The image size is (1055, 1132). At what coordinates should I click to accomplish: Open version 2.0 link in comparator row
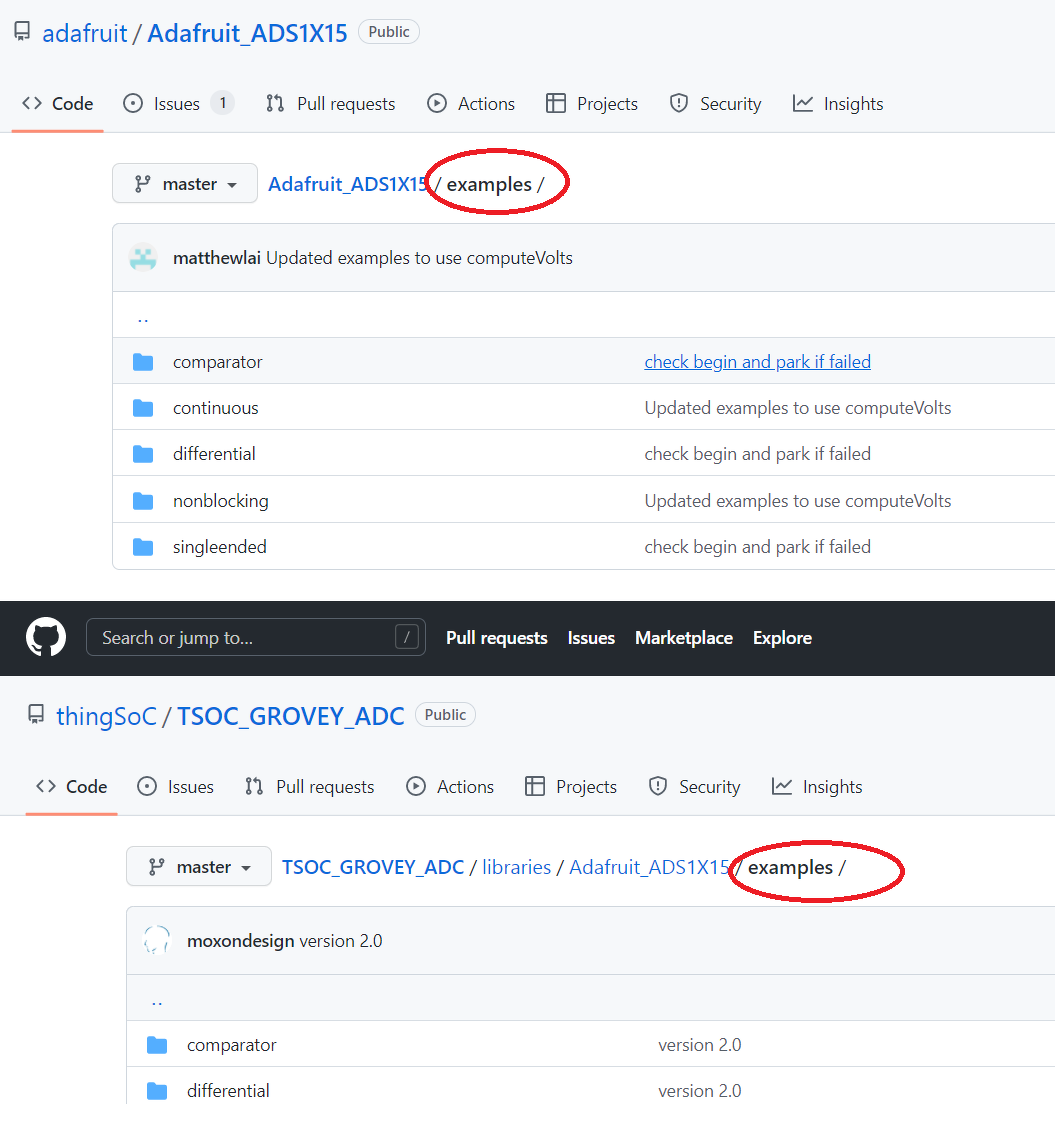click(x=700, y=1045)
